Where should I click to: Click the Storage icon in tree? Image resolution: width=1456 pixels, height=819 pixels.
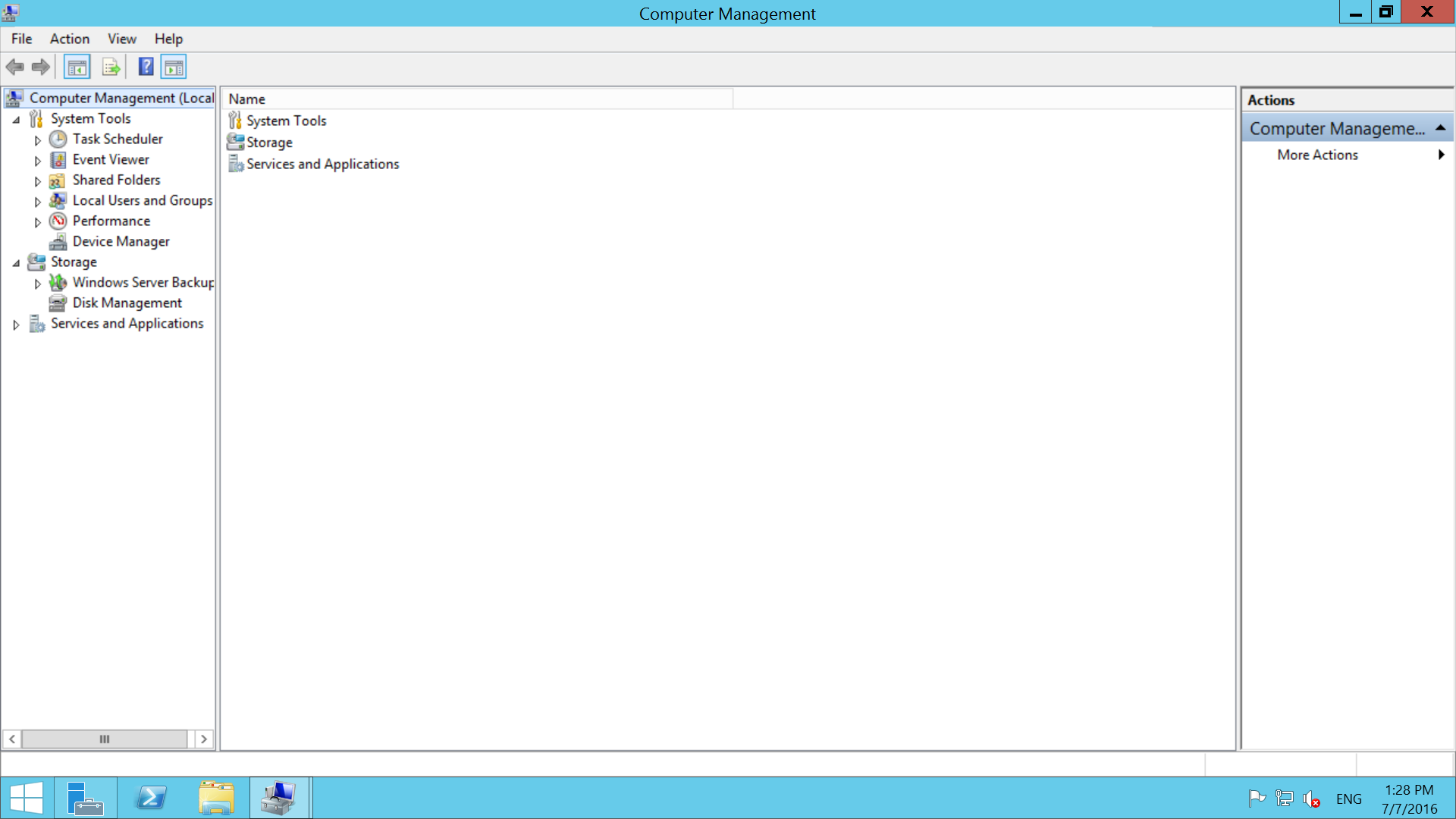pos(36,262)
